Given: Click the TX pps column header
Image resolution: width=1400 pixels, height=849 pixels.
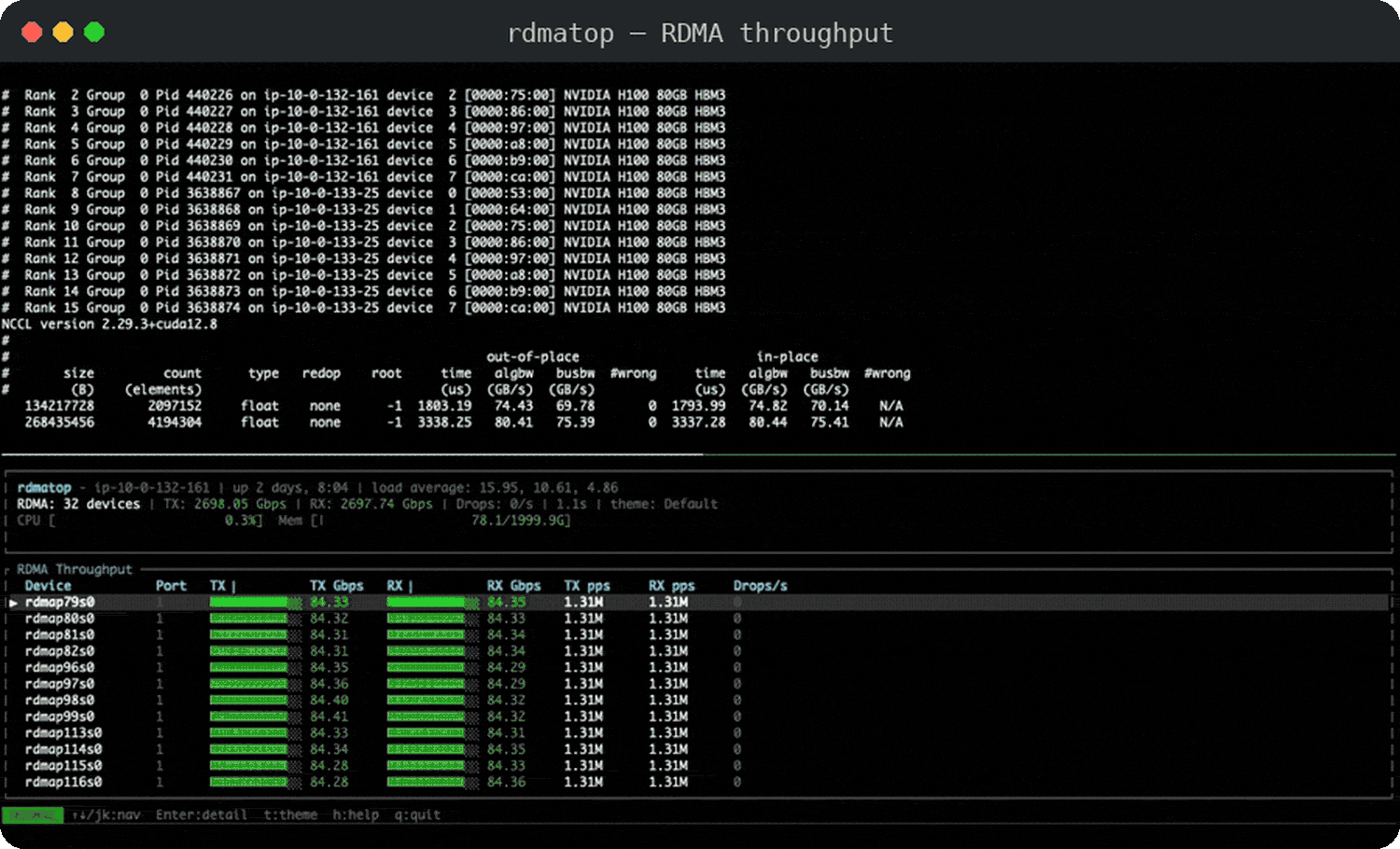Looking at the screenshot, I should point(587,586).
